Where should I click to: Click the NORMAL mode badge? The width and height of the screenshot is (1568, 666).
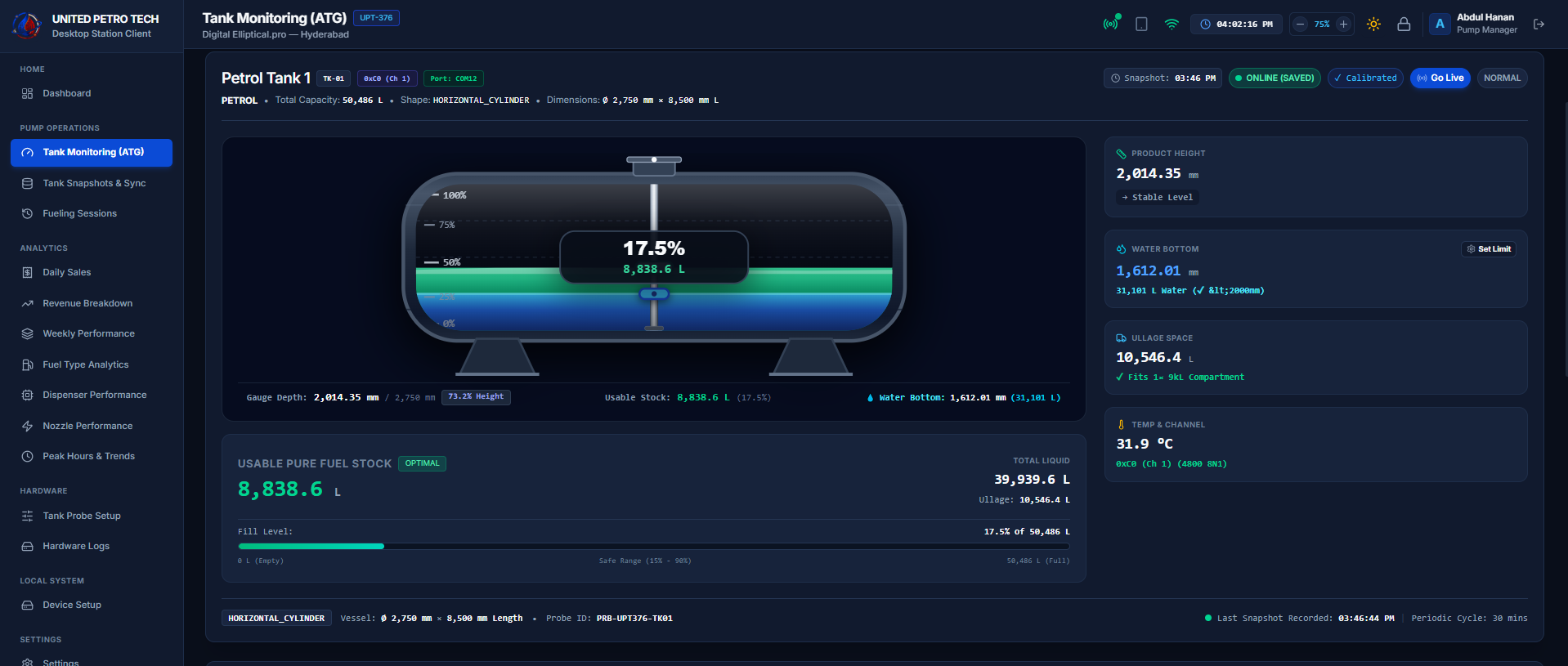point(1502,78)
